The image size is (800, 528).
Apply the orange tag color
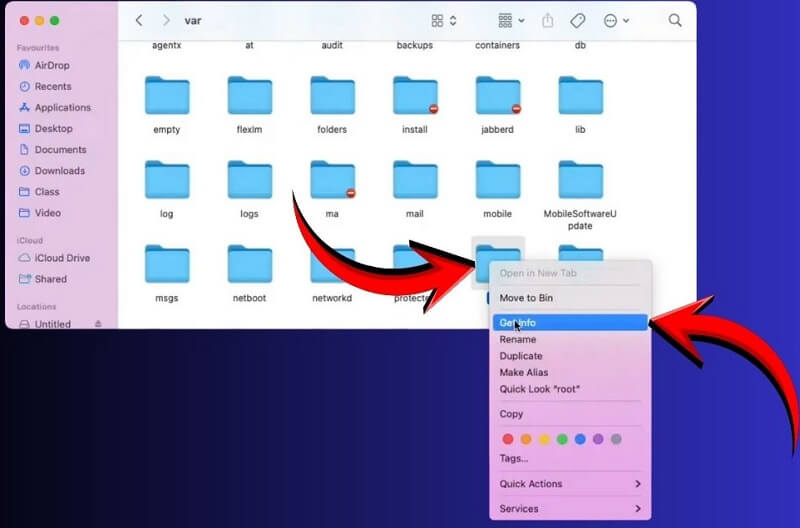[x=526, y=439]
